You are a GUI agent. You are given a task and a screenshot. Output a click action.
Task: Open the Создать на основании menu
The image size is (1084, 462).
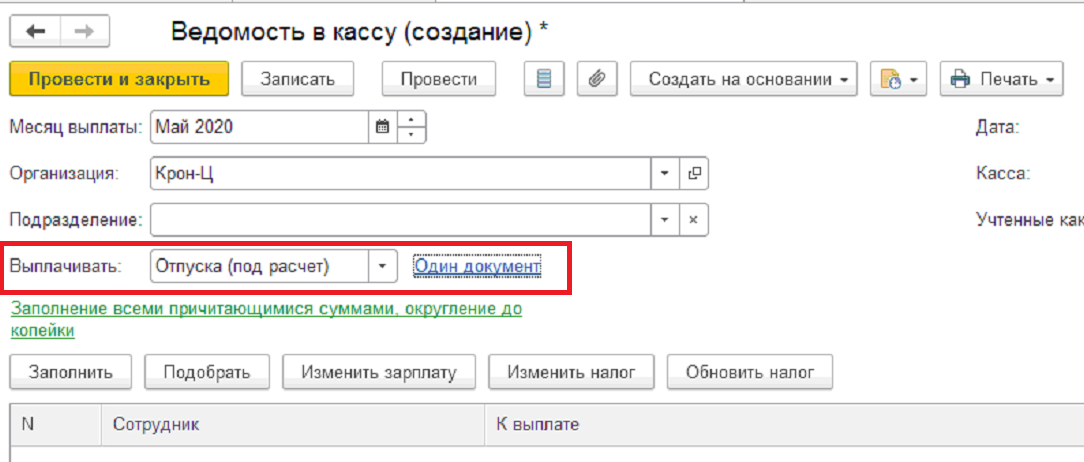click(x=743, y=79)
